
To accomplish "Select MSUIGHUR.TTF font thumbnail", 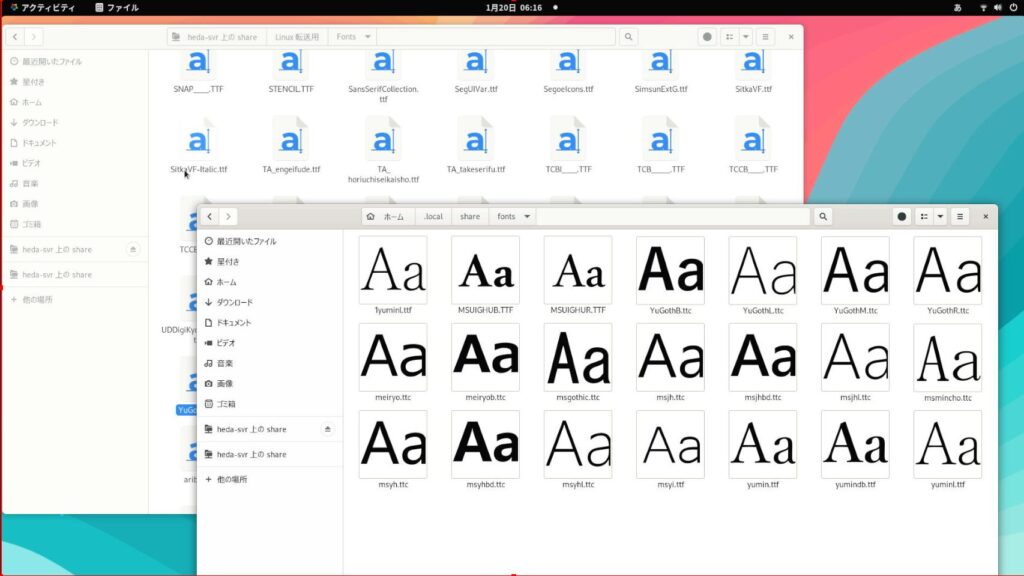I will tap(578, 270).
